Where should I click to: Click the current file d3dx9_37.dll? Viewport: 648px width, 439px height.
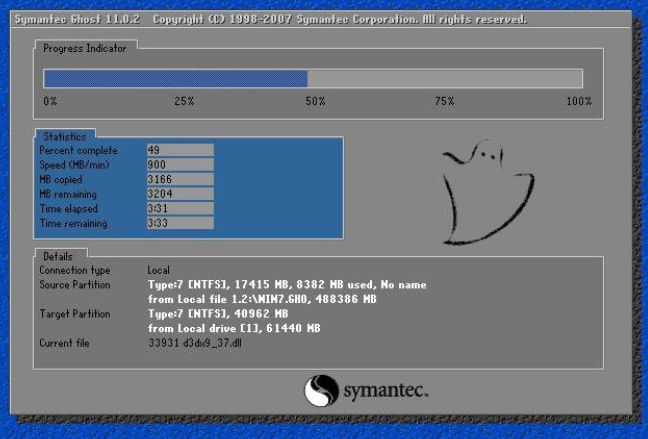195,343
